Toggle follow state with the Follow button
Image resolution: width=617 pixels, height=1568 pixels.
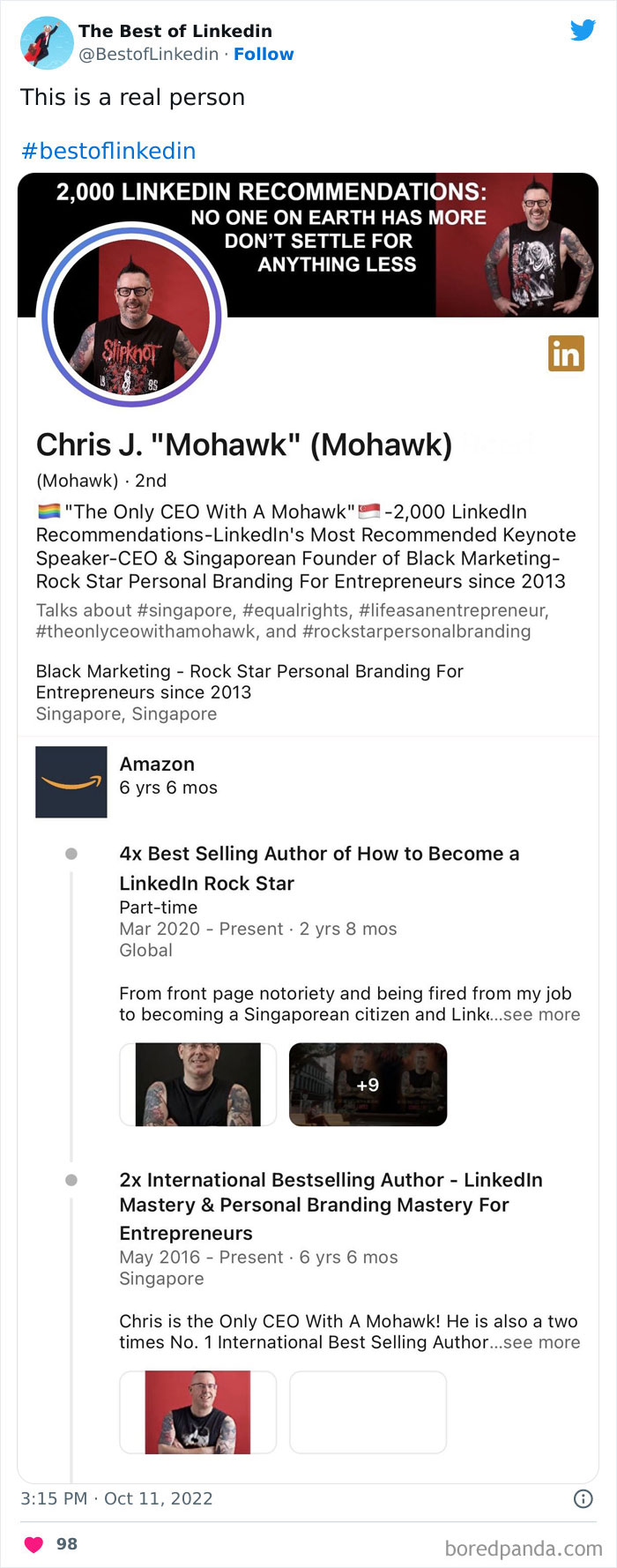(264, 55)
